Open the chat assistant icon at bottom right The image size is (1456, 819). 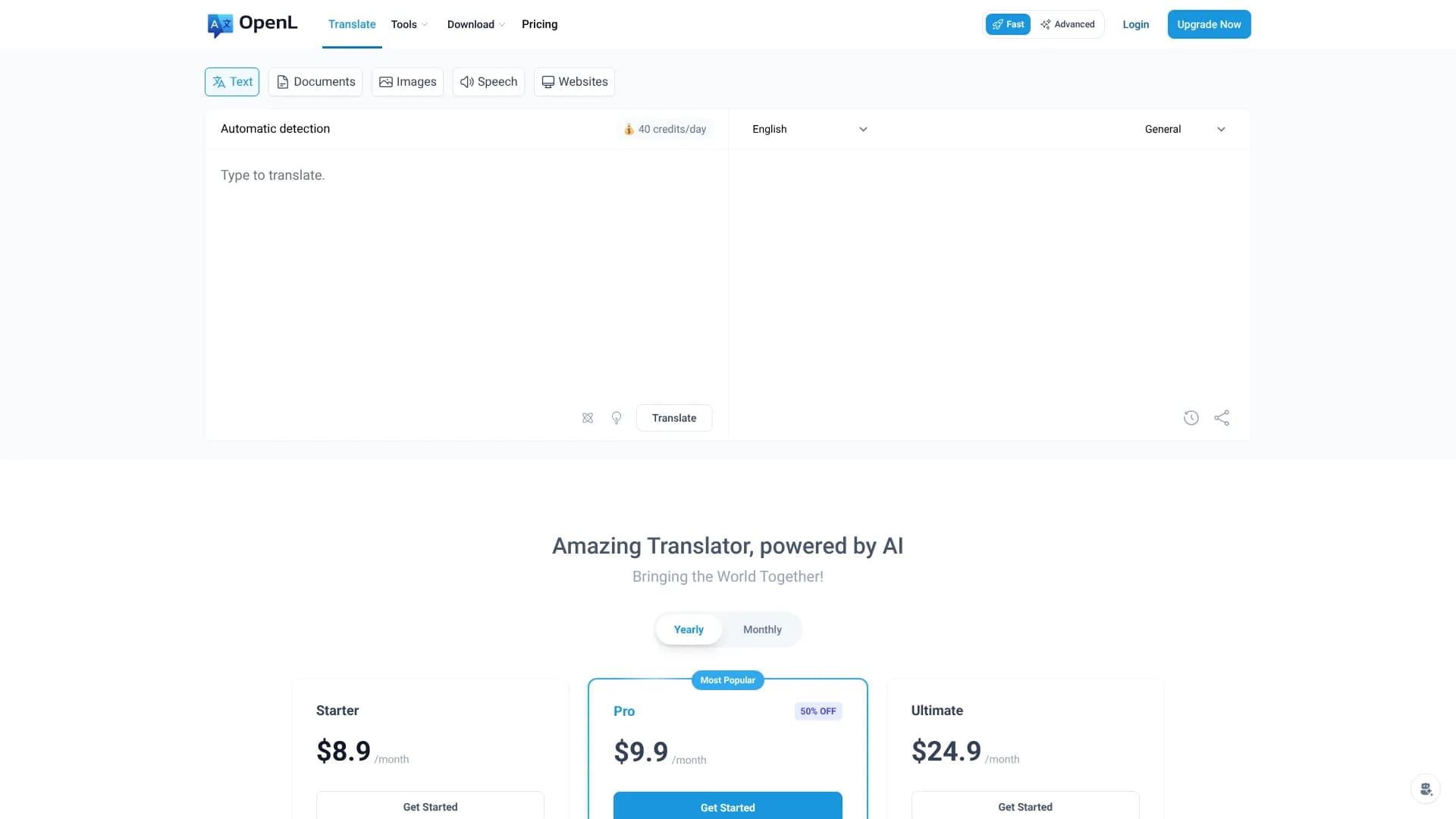[1426, 789]
